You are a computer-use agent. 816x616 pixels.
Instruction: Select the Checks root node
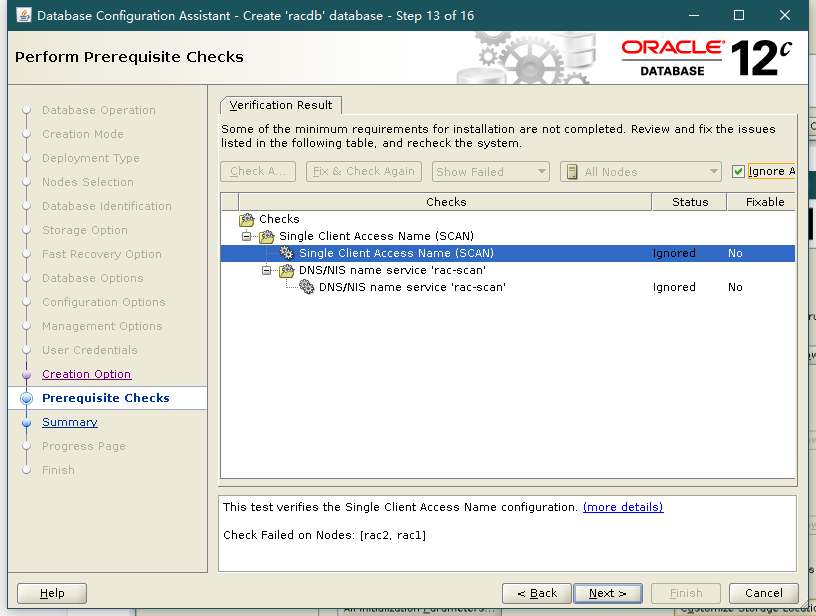click(279, 219)
